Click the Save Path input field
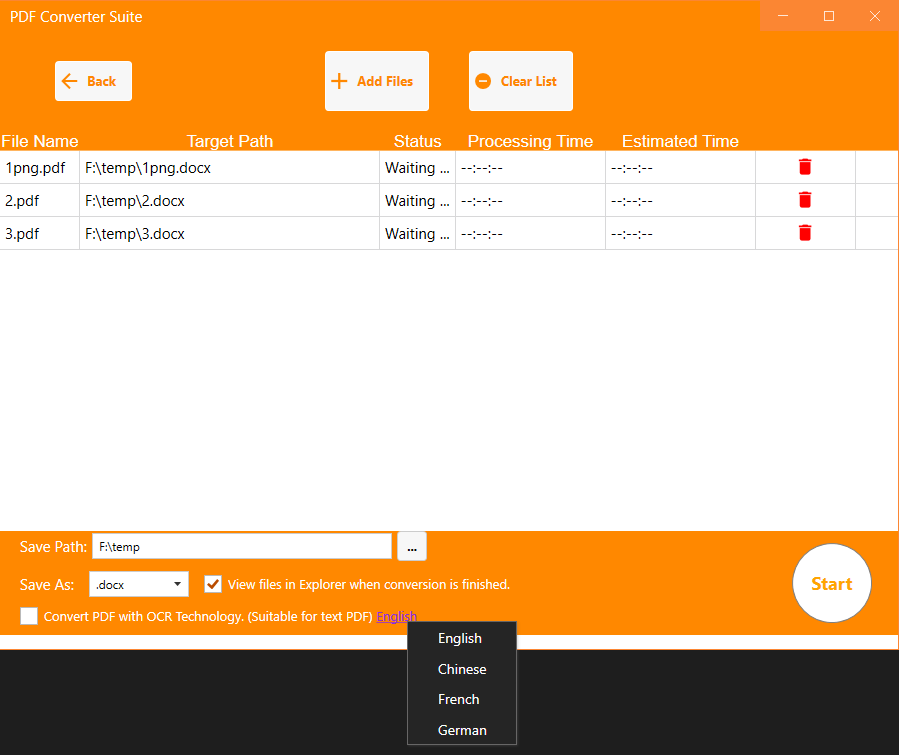 point(242,546)
